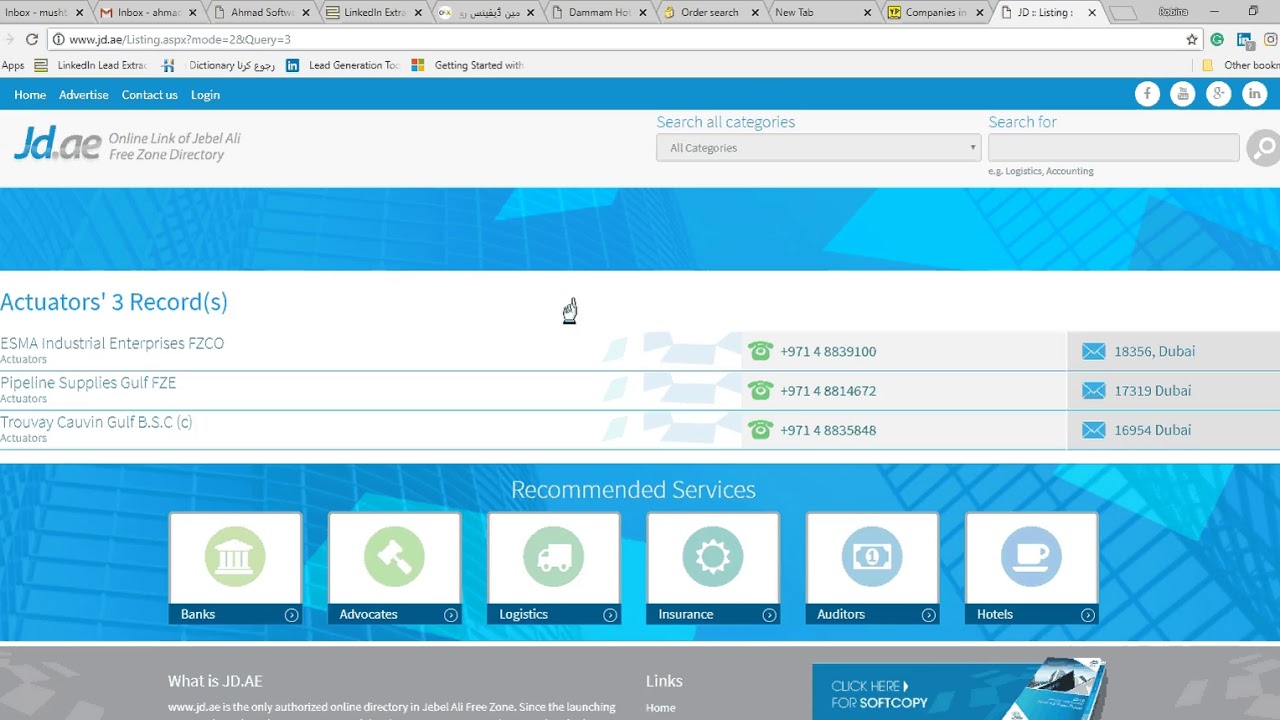Open the Apps bookmarks shortcut
This screenshot has width=1280, height=720.
click(x=13, y=65)
